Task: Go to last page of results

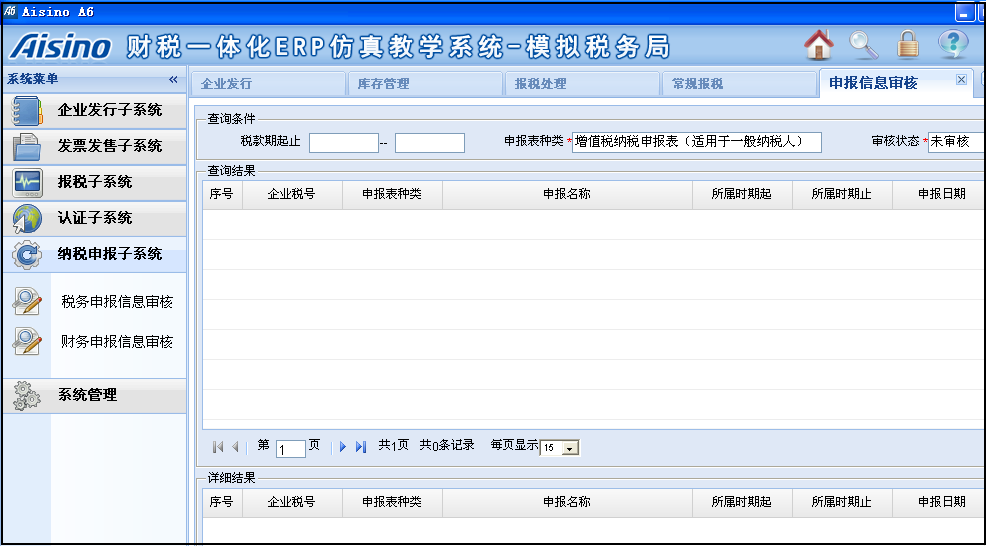Action: [360, 447]
